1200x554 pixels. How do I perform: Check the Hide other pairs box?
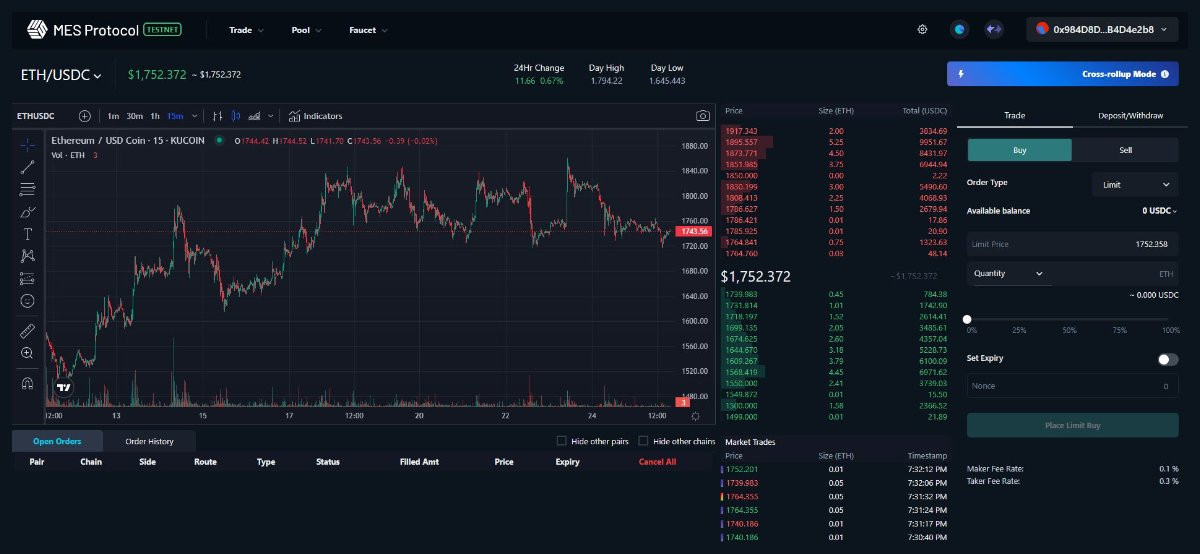[x=561, y=441]
